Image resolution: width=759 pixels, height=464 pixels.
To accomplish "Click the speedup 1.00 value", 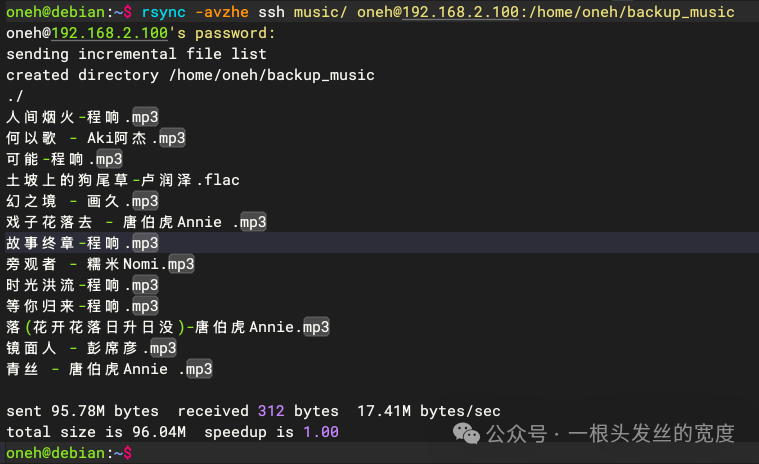I will (x=321, y=432).
